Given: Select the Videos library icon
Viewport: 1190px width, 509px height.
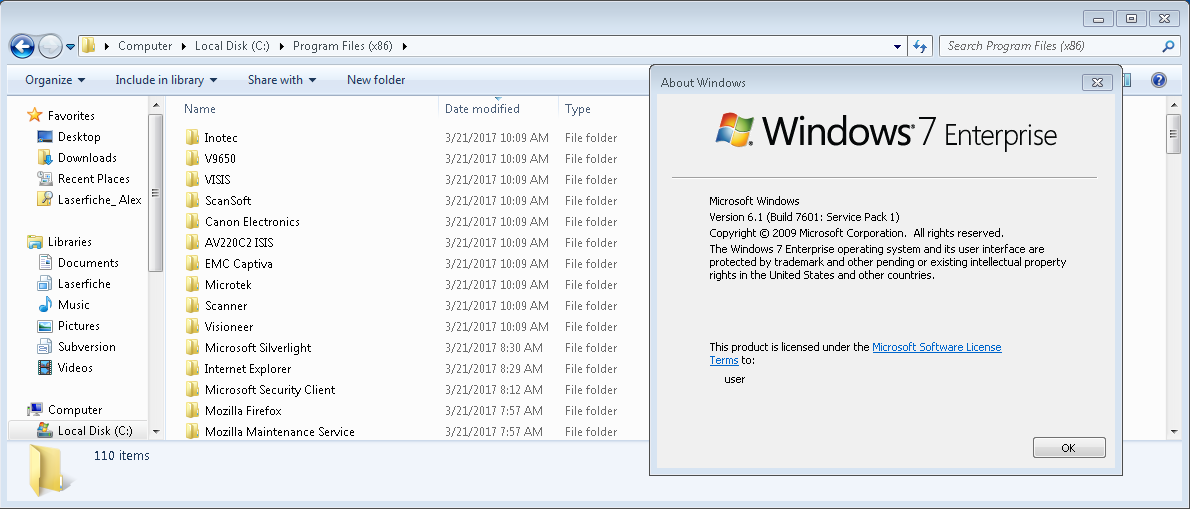Looking at the screenshot, I should [45, 368].
